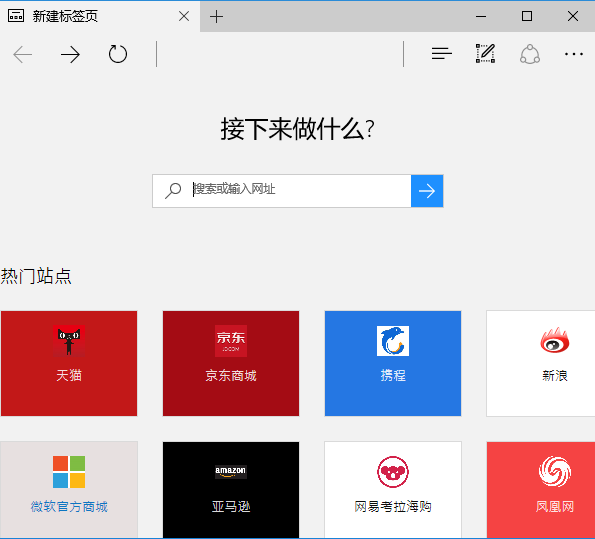Click the tab page icon beside 新建标签页
The width and height of the screenshot is (595, 539).
click(16, 16)
